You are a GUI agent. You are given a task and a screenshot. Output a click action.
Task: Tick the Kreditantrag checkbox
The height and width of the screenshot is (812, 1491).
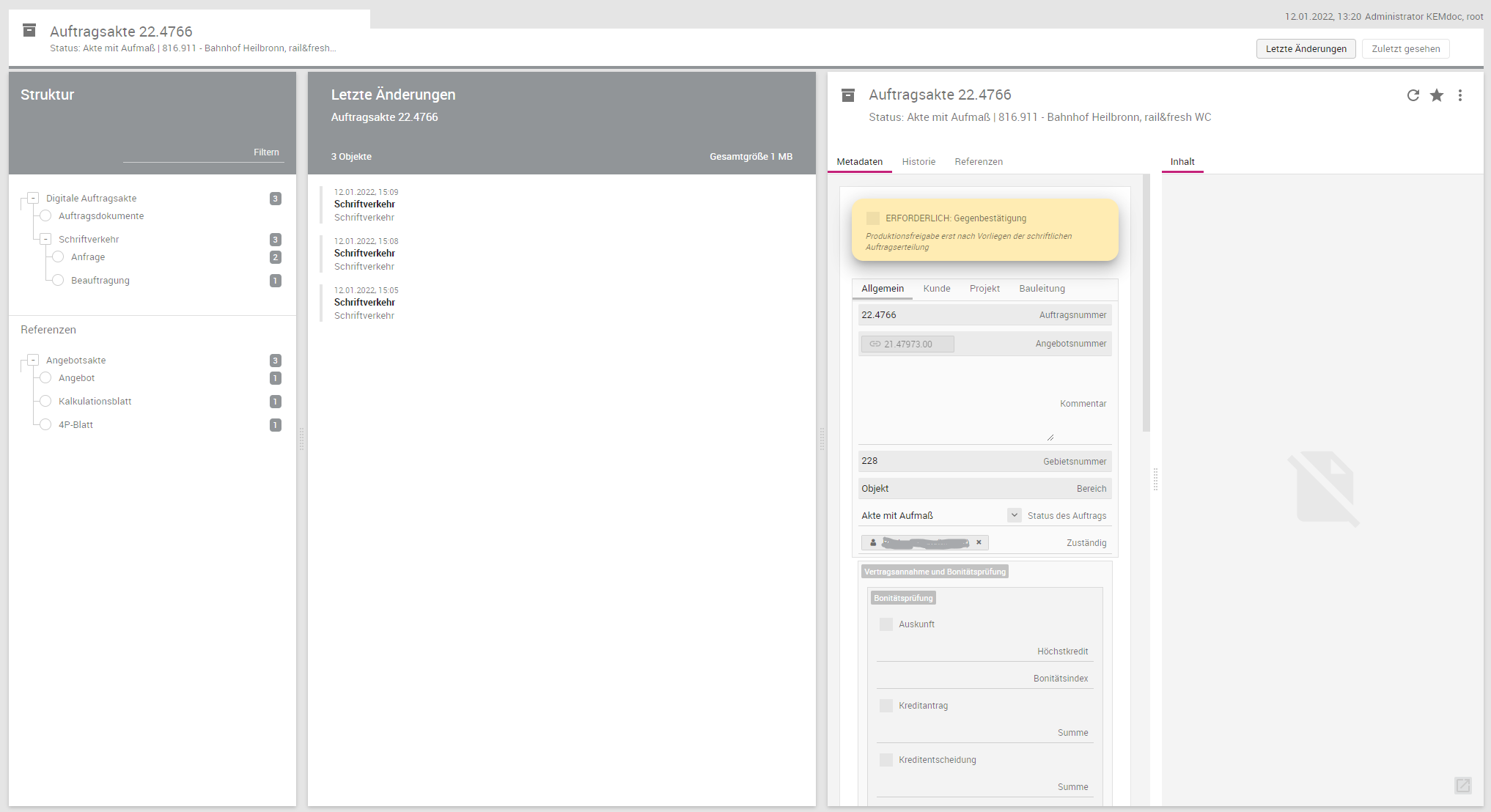coord(886,706)
